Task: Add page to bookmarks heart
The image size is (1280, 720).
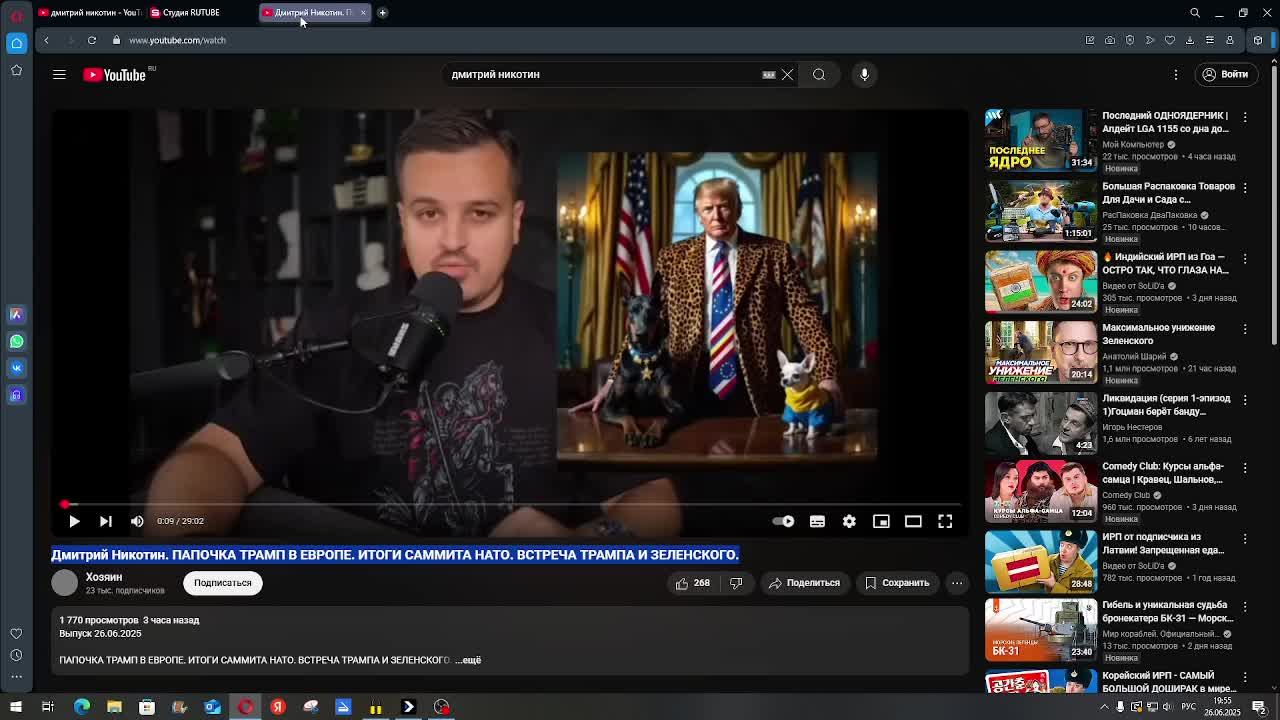Action: click(x=1170, y=40)
